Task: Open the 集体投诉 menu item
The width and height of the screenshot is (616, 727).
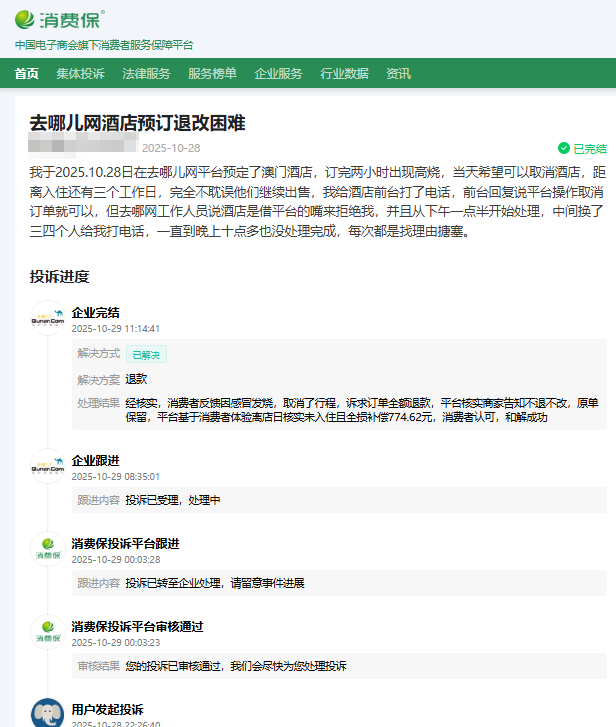Action: tap(80, 74)
